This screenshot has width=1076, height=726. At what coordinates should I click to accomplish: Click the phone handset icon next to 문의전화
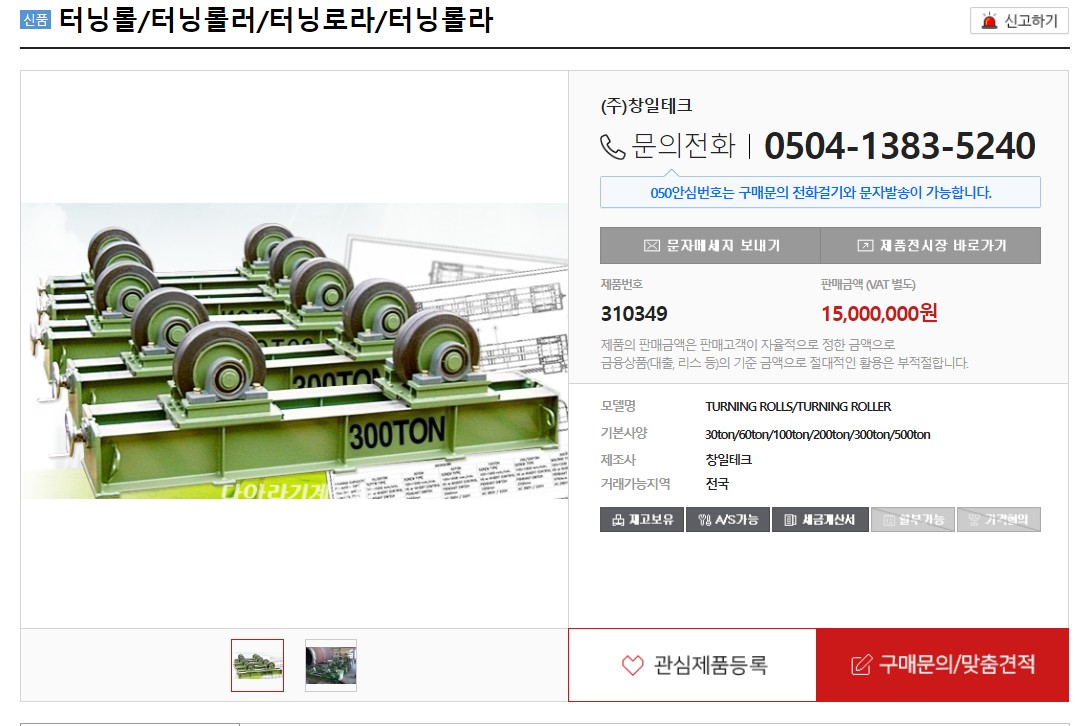click(x=612, y=147)
